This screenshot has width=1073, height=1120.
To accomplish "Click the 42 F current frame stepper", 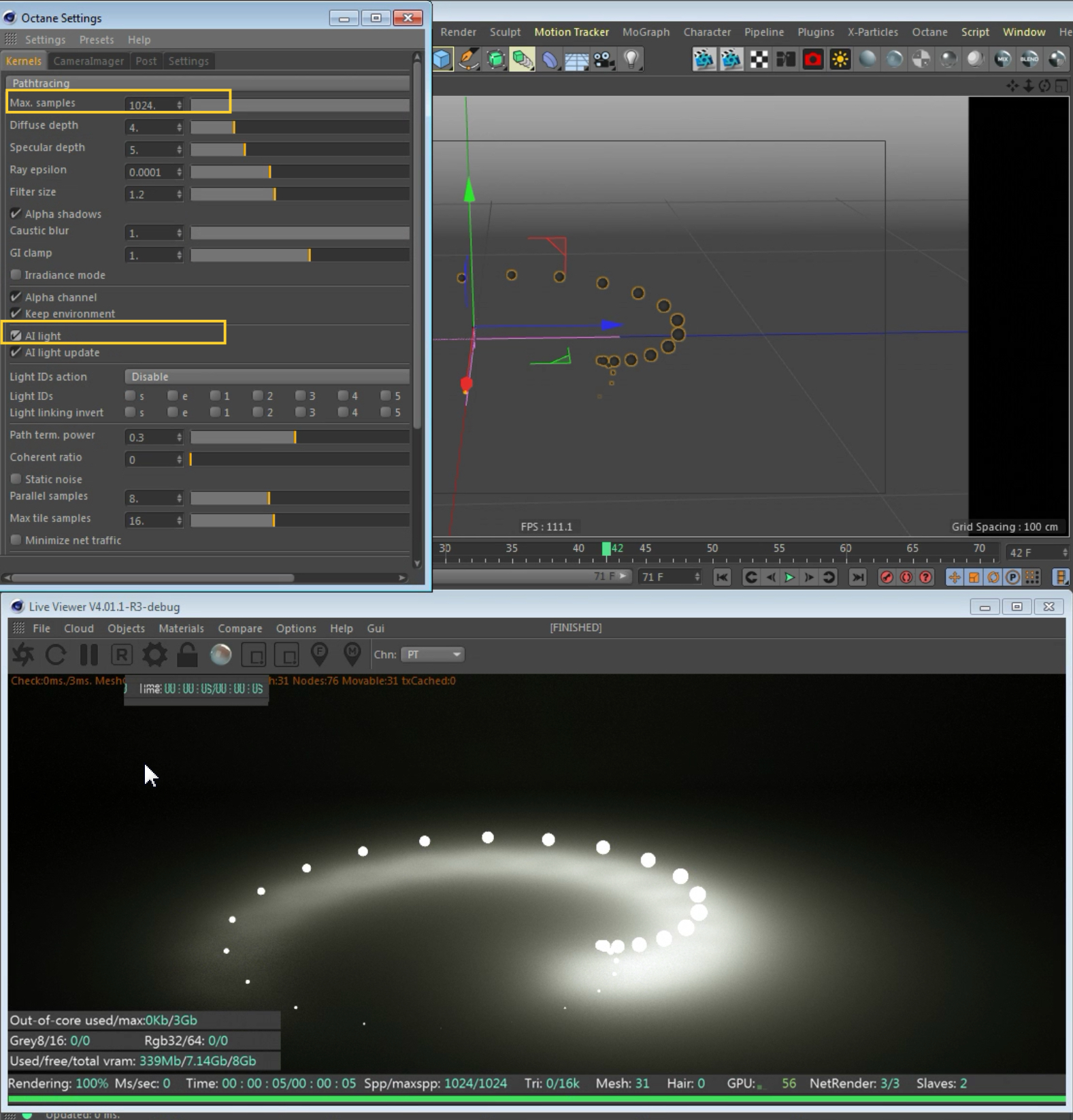I will click(x=1065, y=553).
